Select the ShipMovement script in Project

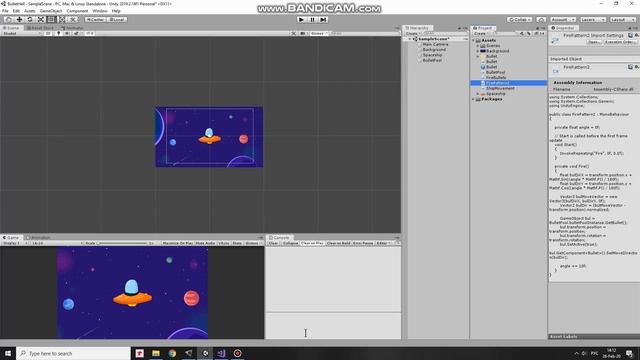click(500, 88)
